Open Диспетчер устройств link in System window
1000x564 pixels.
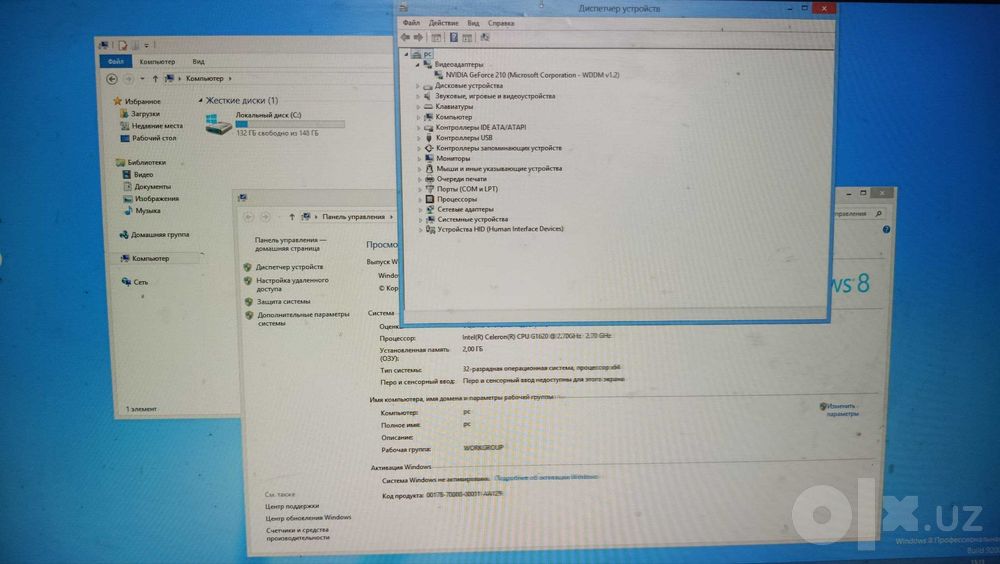[289, 267]
